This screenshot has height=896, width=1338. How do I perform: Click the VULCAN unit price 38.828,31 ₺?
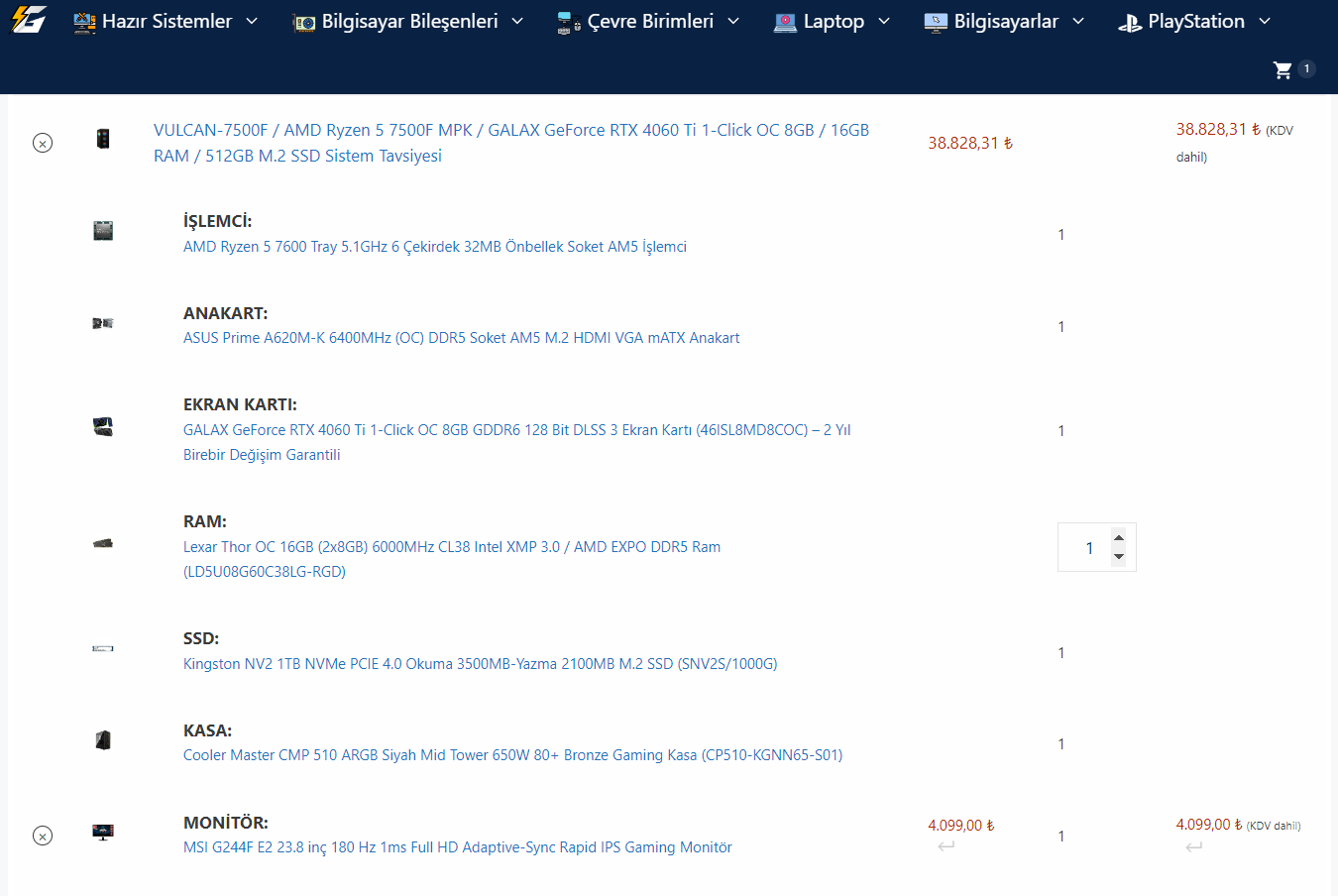coord(970,143)
